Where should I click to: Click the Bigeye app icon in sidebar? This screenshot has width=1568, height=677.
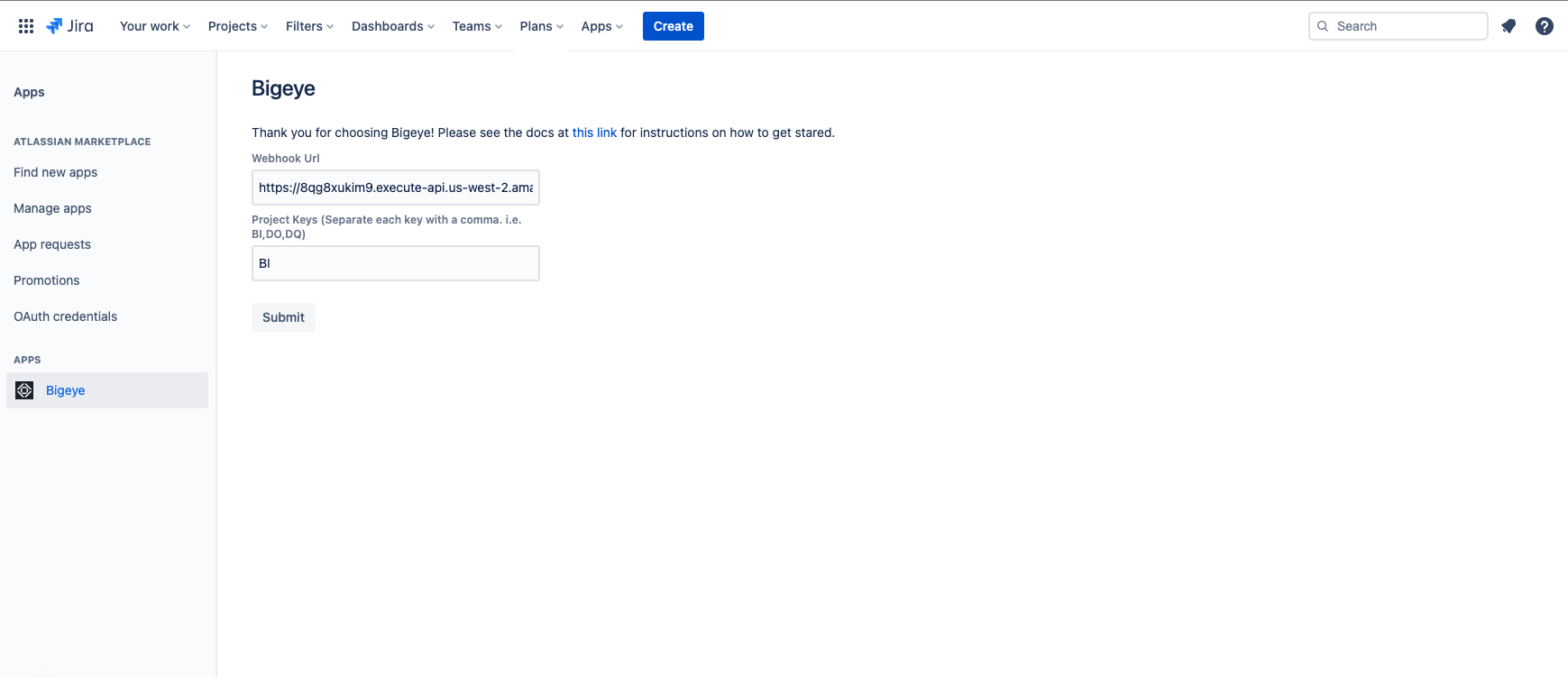point(24,390)
